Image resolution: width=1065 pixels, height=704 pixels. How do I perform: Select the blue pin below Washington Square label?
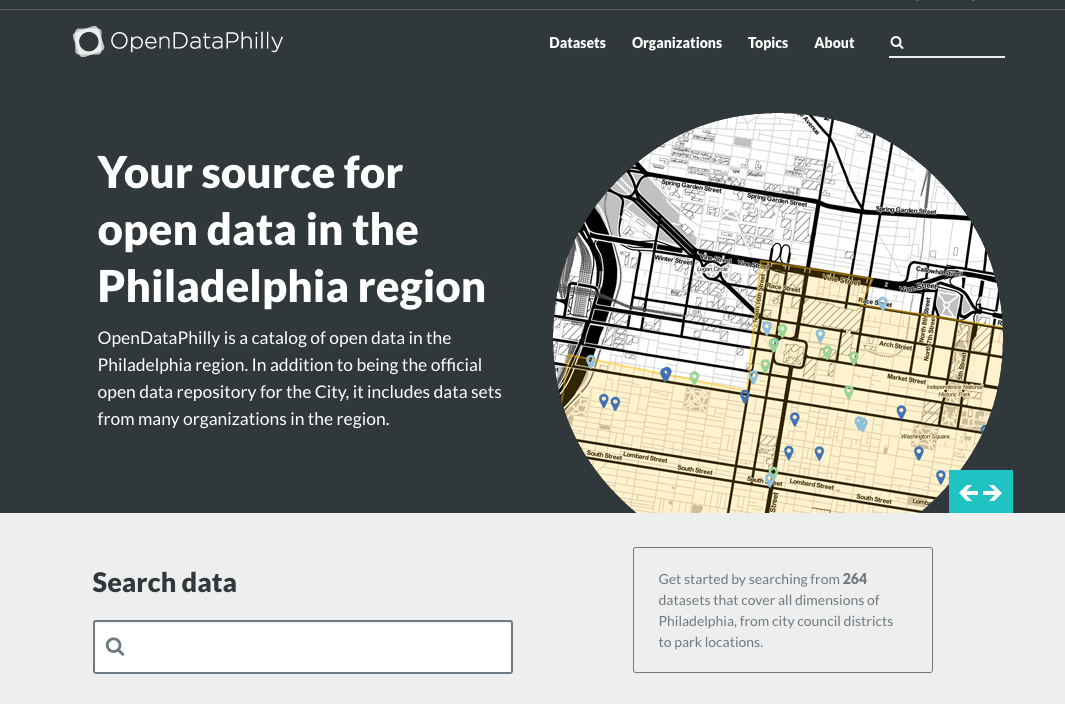pyautogui.click(x=918, y=452)
